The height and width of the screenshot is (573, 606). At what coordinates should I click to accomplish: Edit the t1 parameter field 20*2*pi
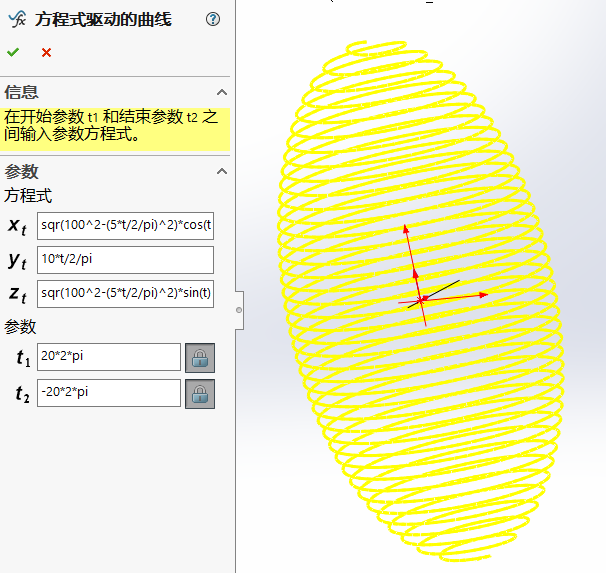pos(109,357)
